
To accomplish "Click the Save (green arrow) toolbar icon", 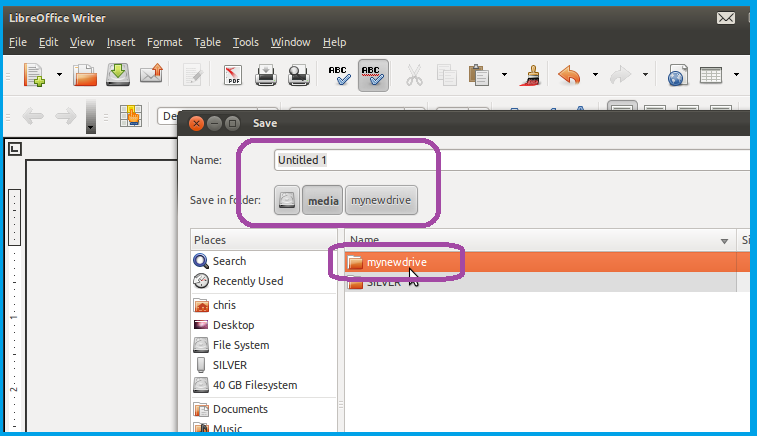I will pyautogui.click(x=118, y=75).
